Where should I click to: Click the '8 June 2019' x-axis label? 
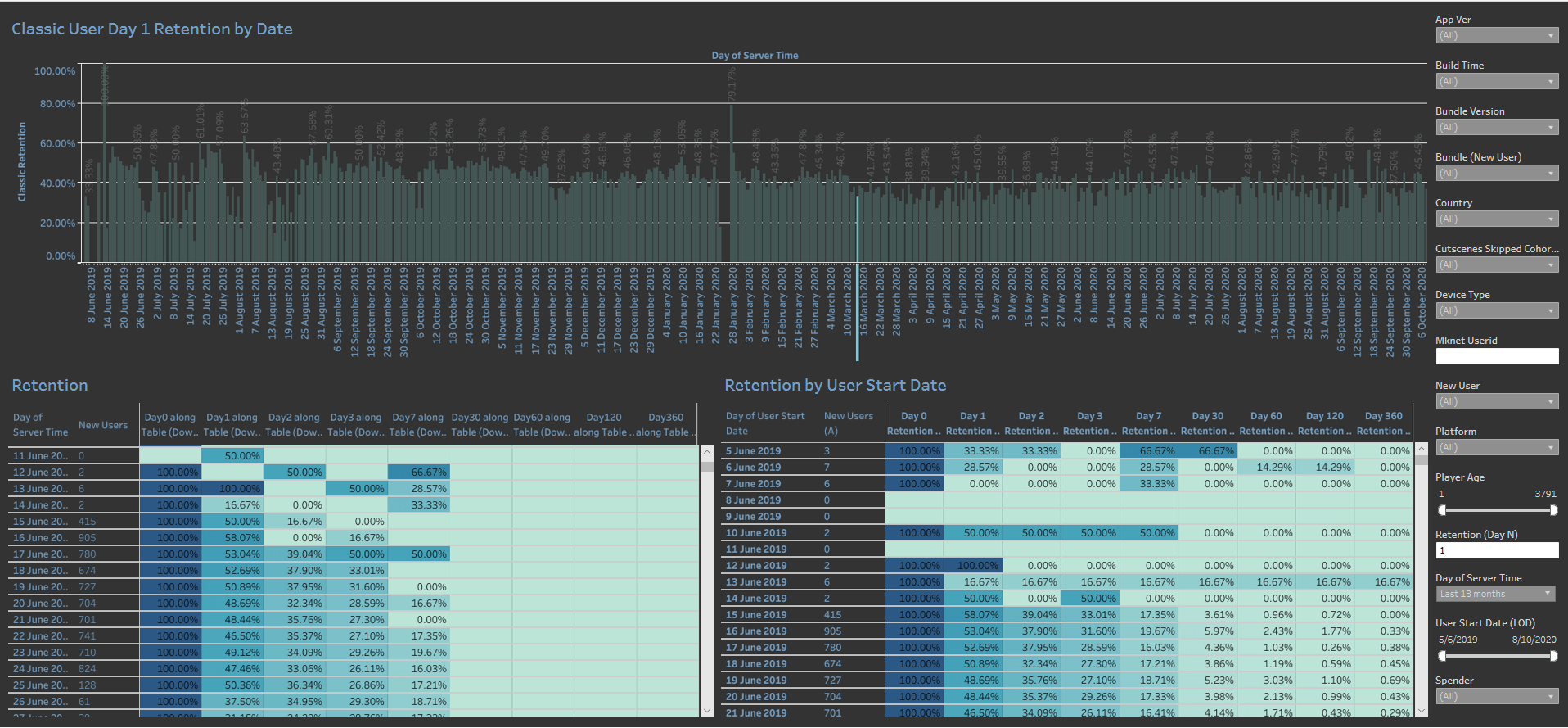tap(91, 295)
